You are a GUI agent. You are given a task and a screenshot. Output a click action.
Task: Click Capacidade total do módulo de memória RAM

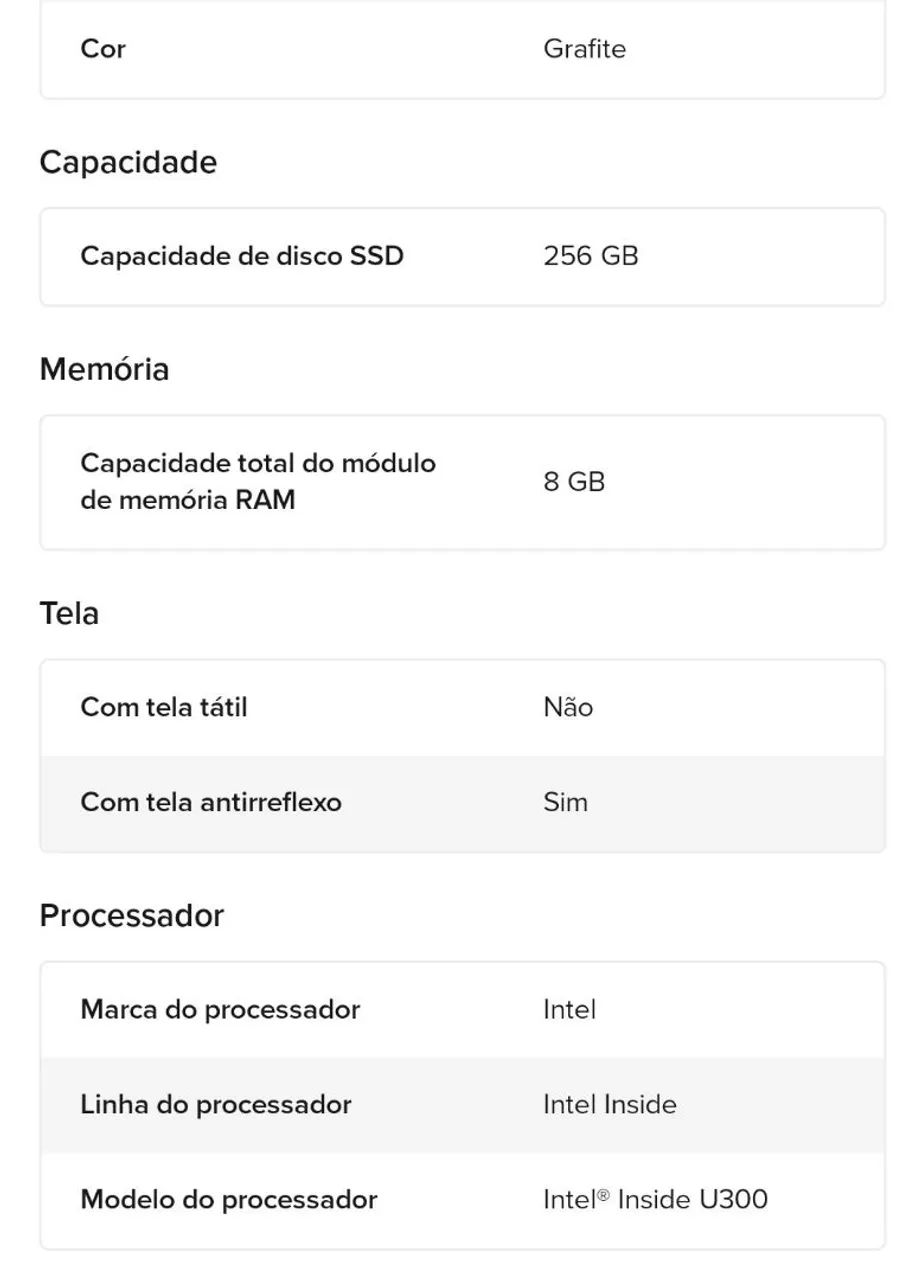pos(258,482)
